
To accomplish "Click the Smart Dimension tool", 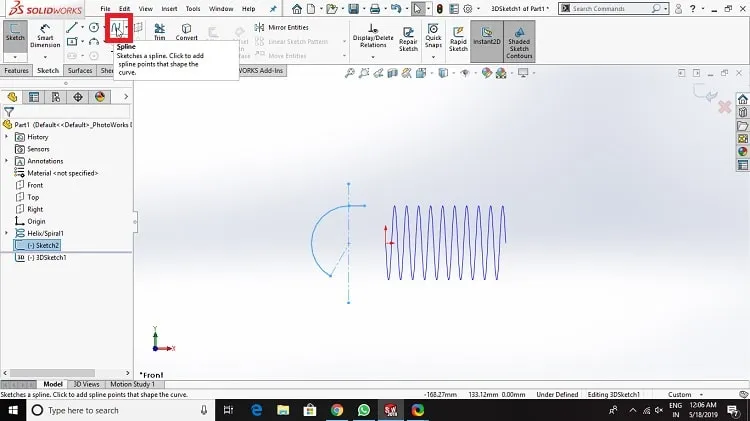I will coord(45,36).
